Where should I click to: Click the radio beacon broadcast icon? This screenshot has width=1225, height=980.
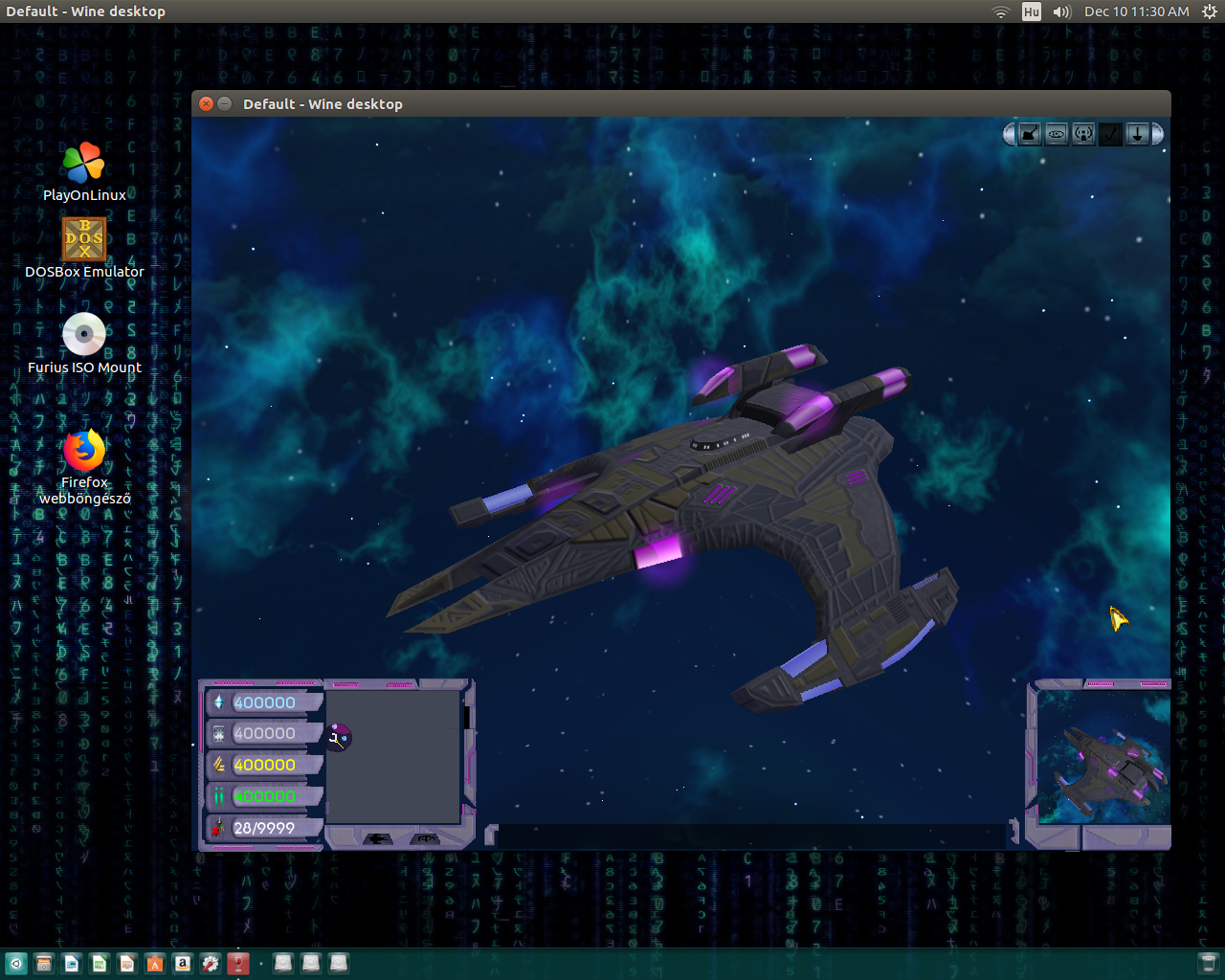point(1082,135)
